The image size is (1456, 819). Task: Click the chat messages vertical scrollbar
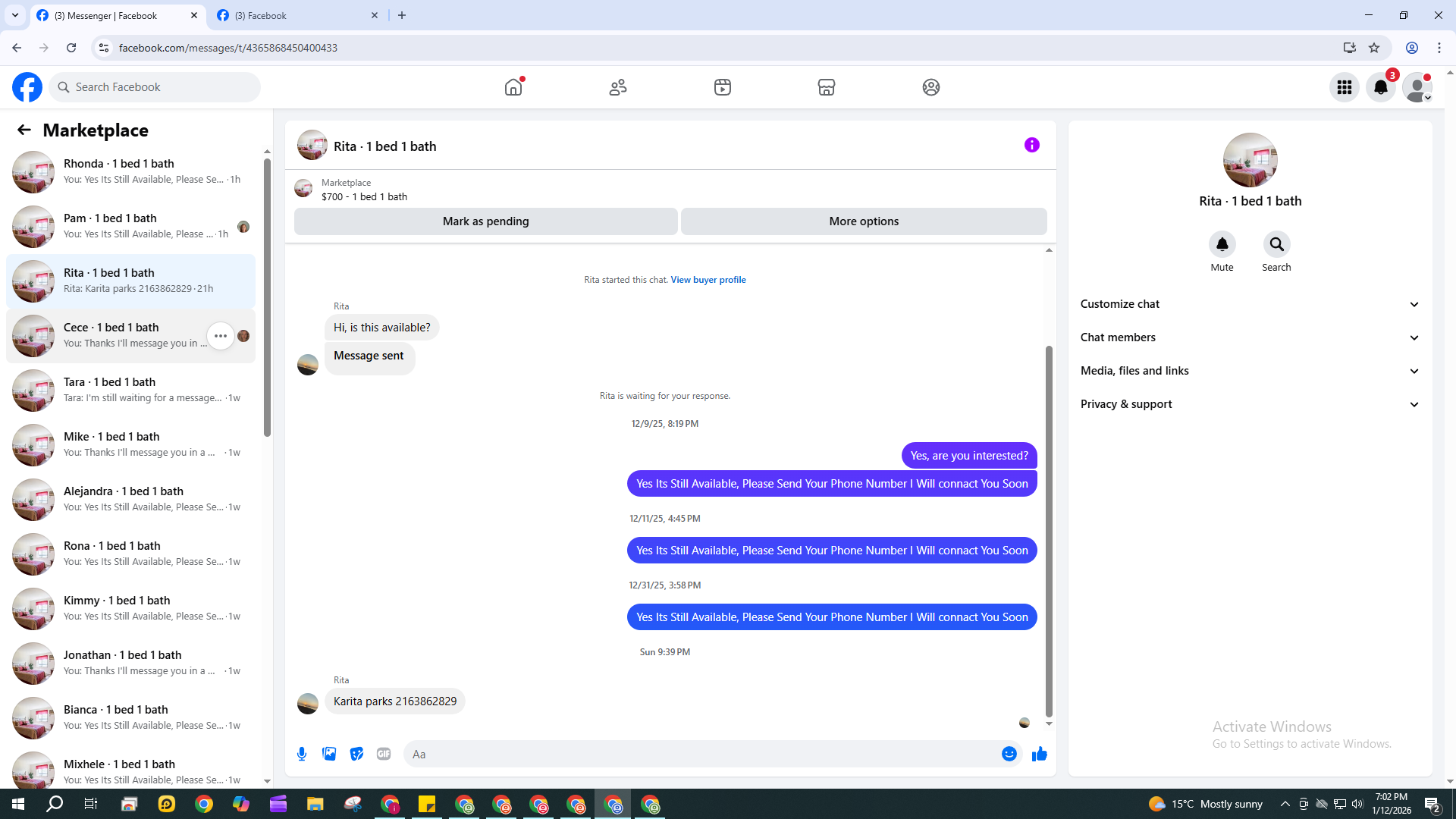coord(1049,531)
